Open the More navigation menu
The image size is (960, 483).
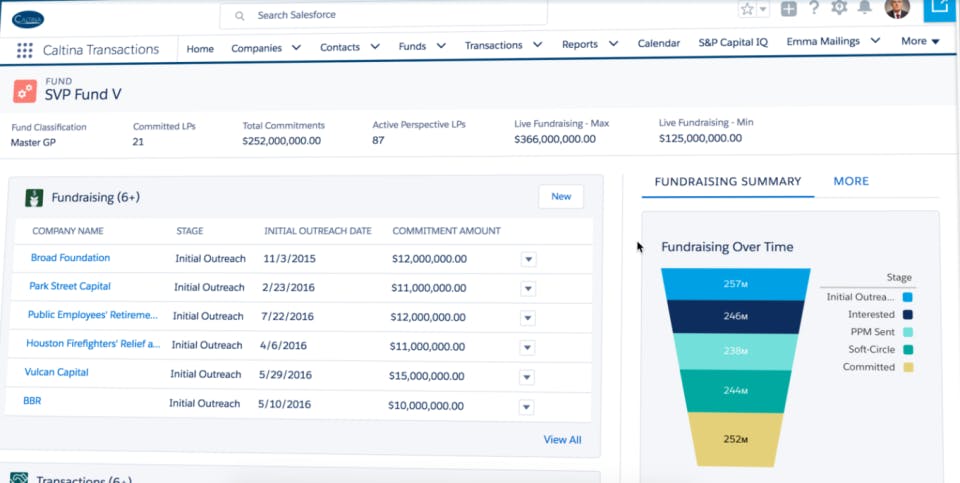tap(920, 41)
